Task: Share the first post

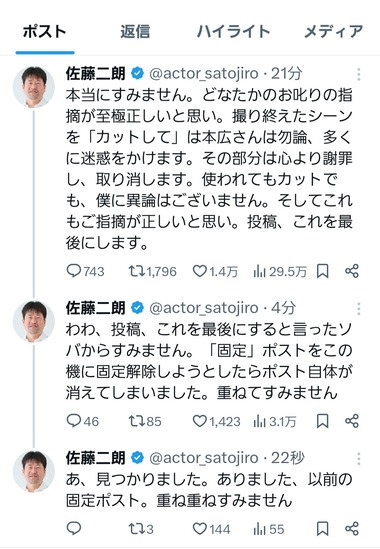Action: (x=352, y=271)
